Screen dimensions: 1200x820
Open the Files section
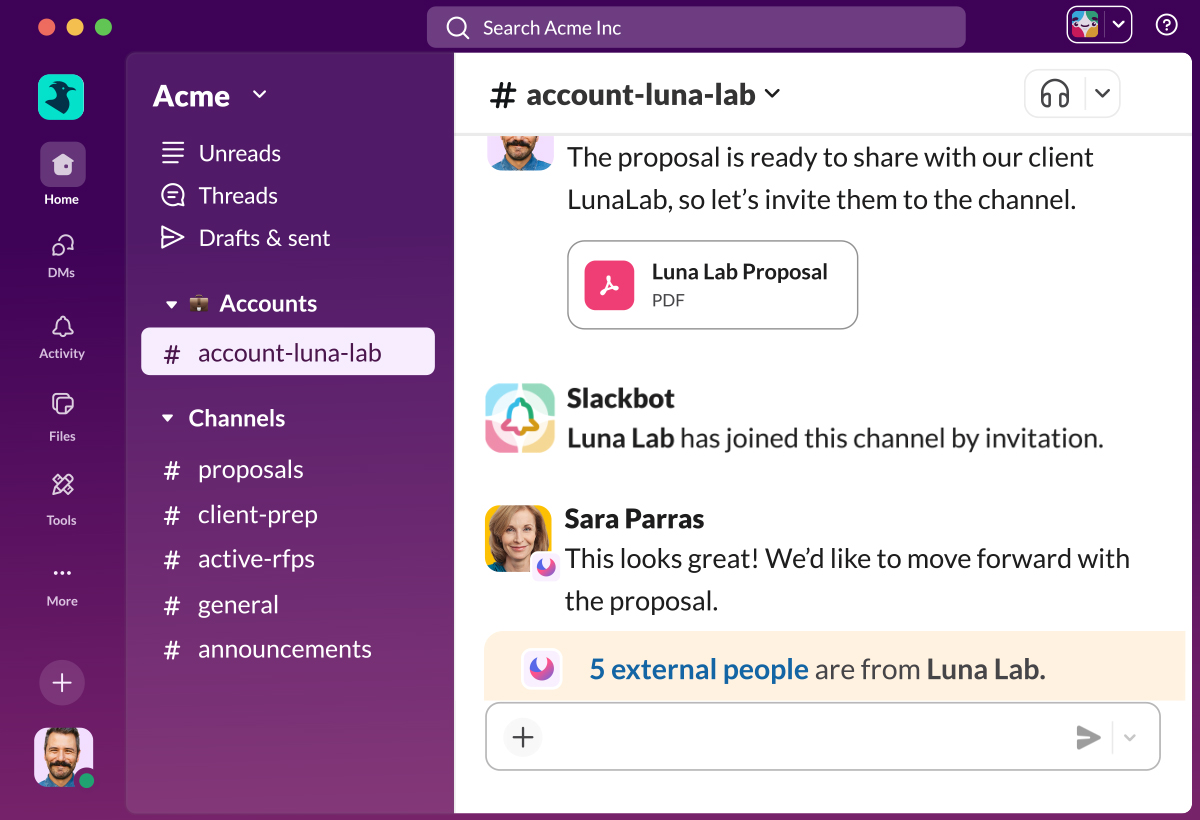click(x=62, y=405)
